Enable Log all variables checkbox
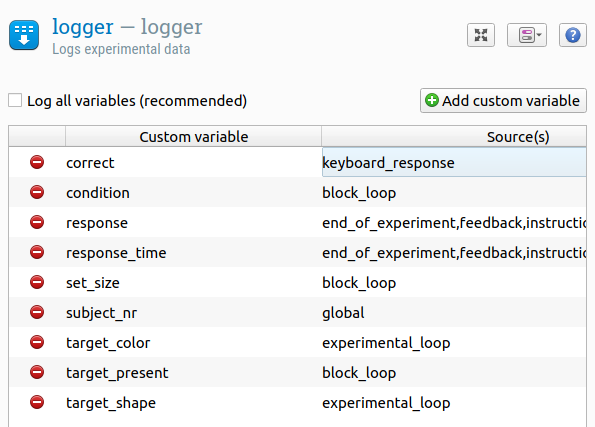The image size is (595, 427). (x=15, y=101)
